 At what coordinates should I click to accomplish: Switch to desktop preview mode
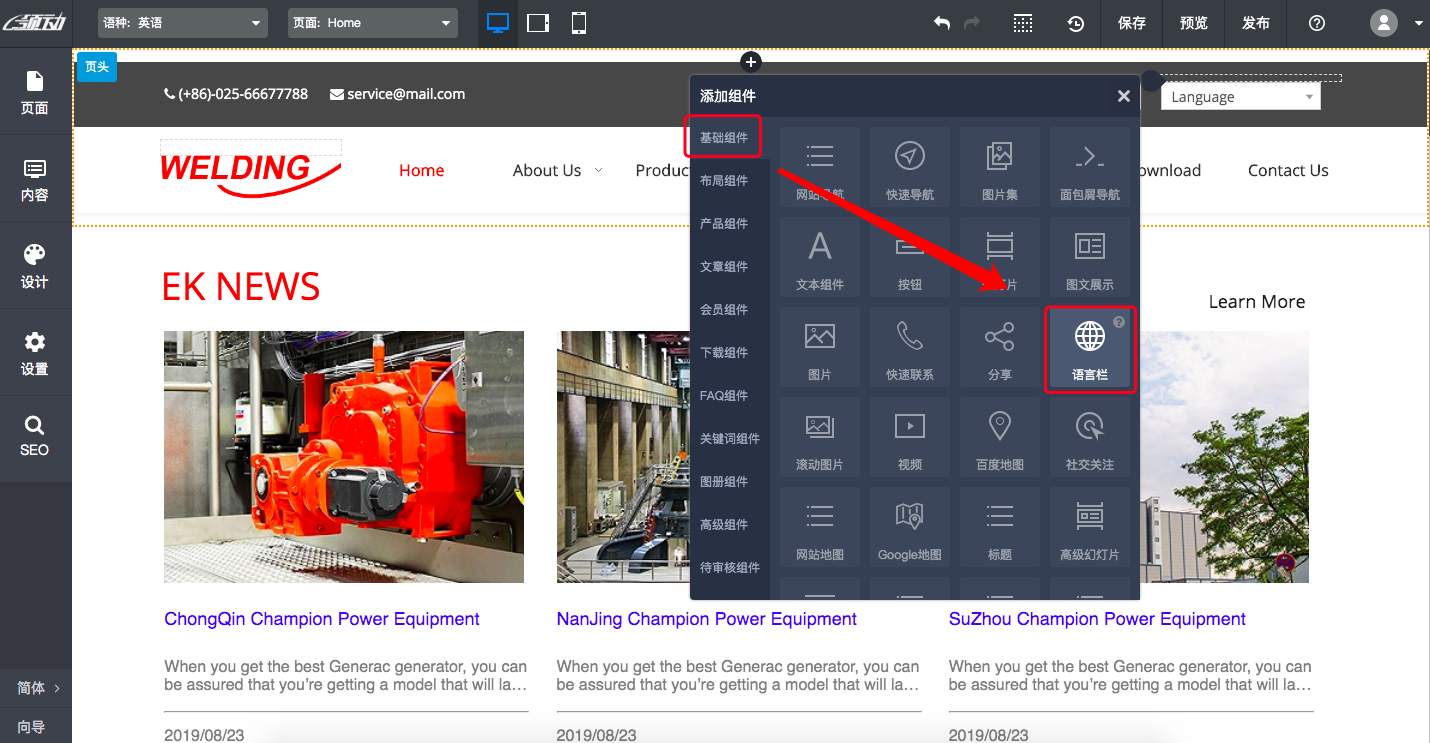click(498, 23)
